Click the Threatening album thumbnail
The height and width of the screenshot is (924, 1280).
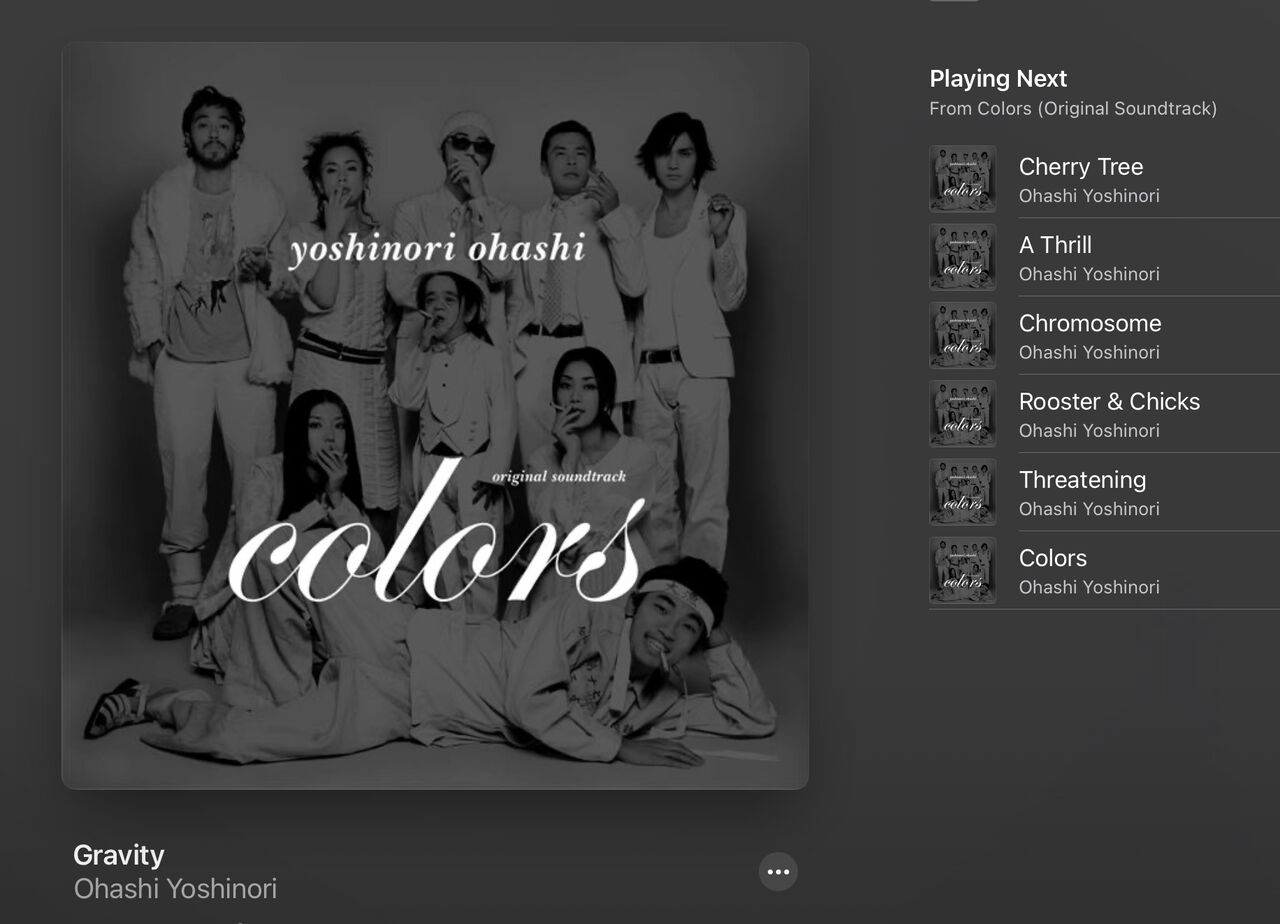(962, 492)
